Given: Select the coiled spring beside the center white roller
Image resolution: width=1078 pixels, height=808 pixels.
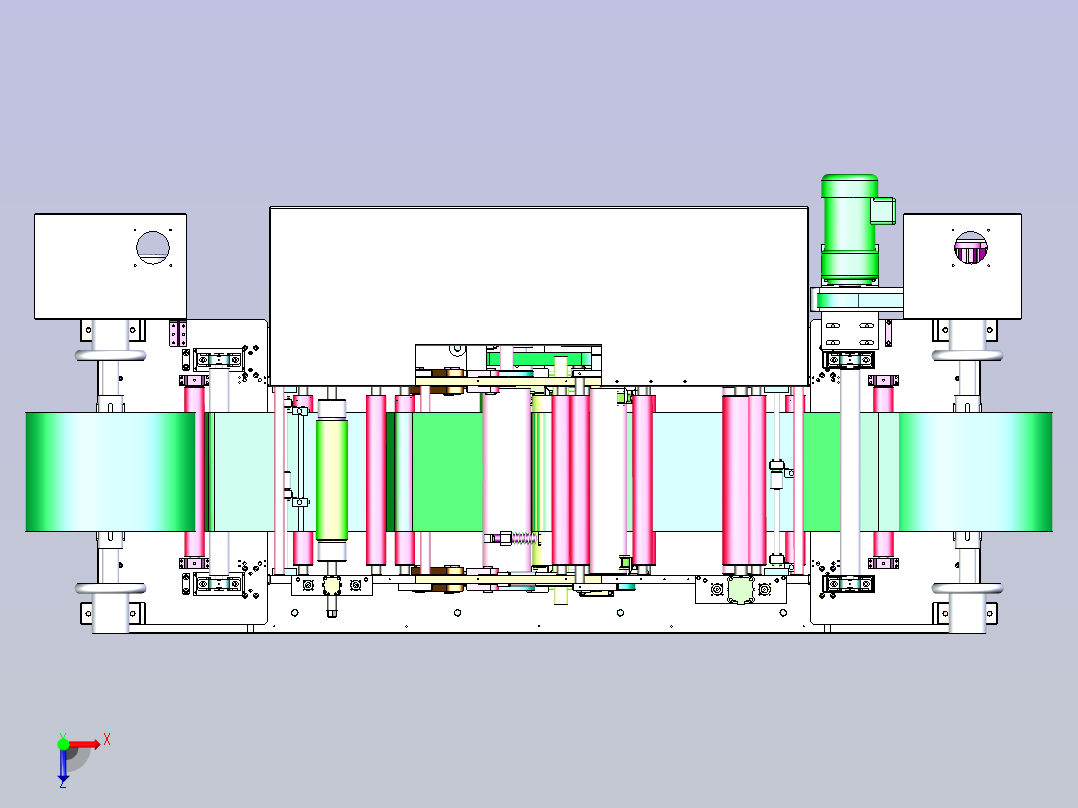Looking at the screenshot, I should point(523,538).
